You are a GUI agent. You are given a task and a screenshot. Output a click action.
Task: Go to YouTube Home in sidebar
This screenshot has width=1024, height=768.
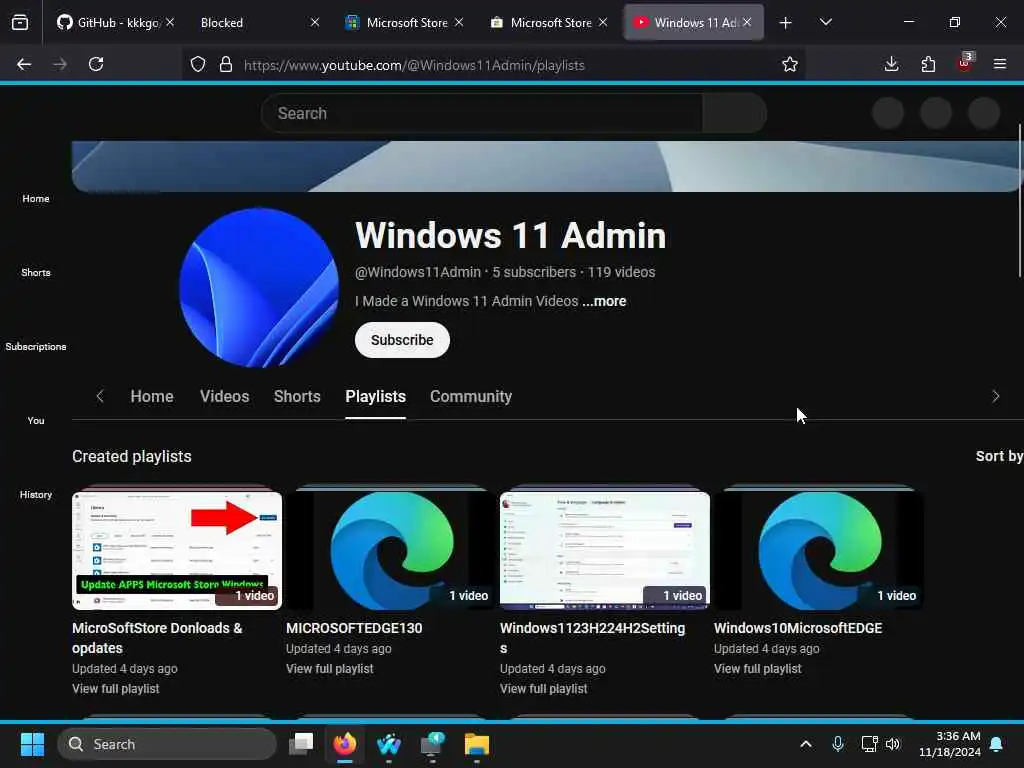click(x=35, y=198)
